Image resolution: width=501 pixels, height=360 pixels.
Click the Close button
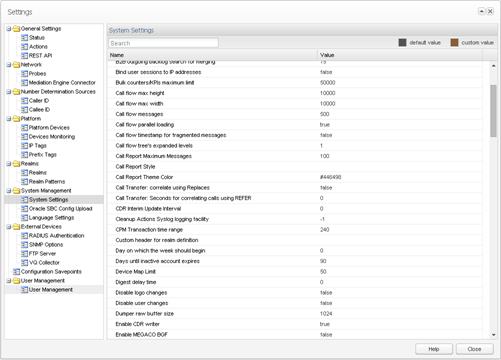474,349
